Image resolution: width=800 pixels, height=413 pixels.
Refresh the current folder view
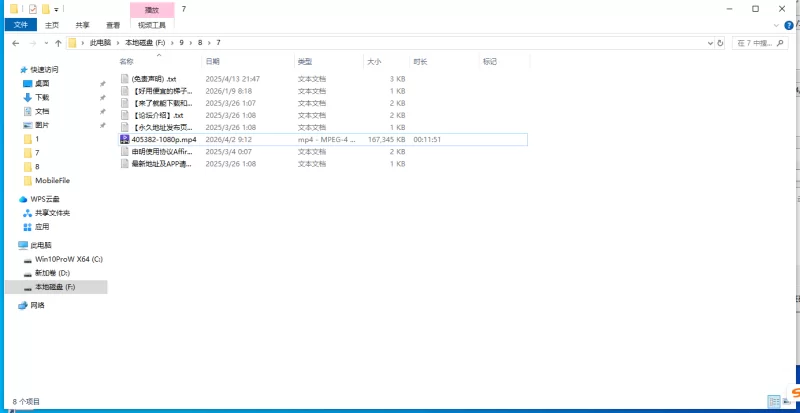pos(722,43)
